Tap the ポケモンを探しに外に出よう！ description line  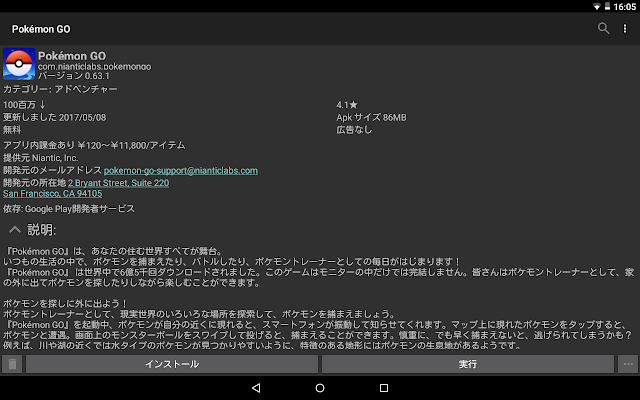pyautogui.click(x=65, y=304)
